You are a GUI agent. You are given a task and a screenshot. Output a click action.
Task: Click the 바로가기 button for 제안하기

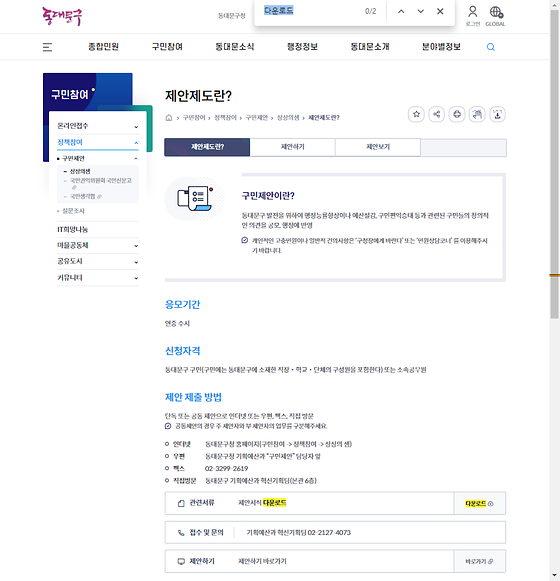[480, 561]
